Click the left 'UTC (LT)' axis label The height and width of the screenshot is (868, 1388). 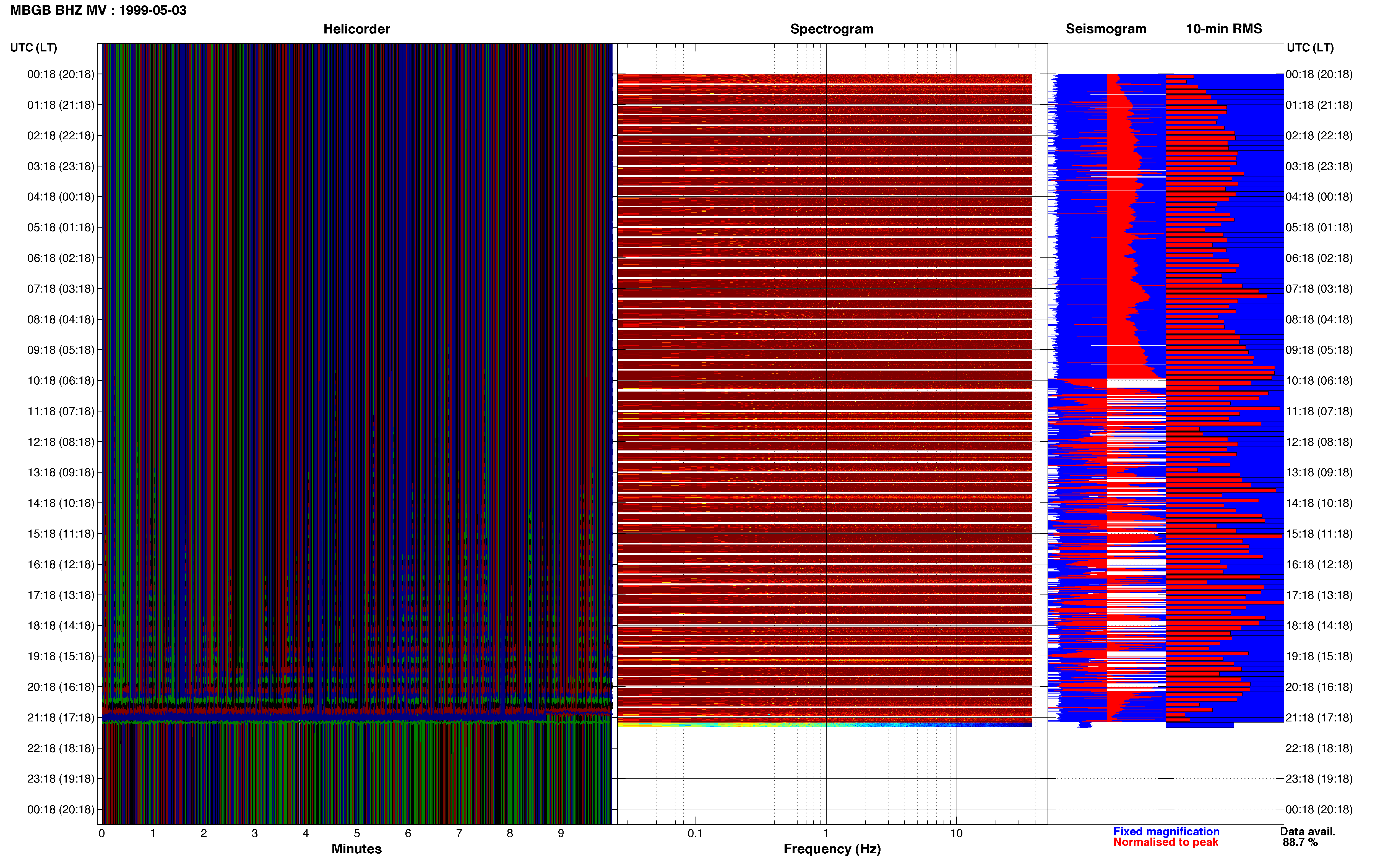pyautogui.click(x=34, y=48)
